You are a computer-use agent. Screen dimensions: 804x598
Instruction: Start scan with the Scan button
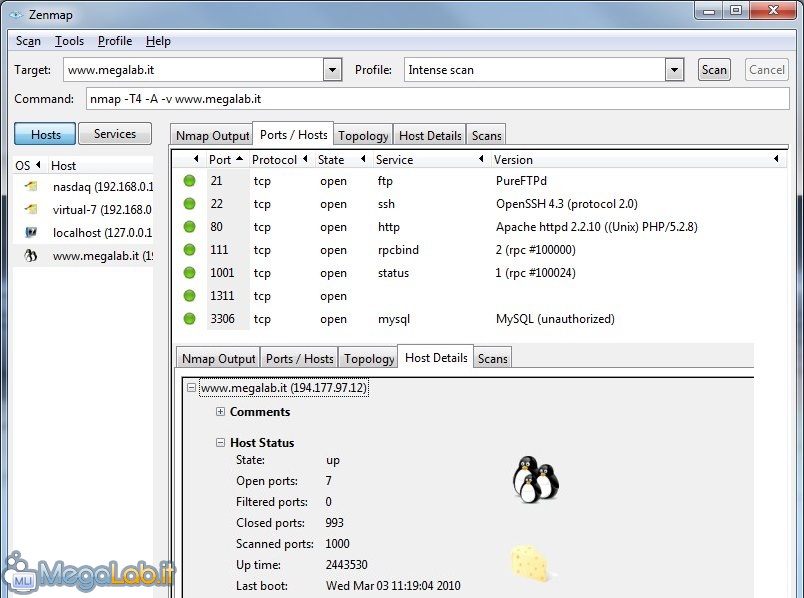[x=714, y=70]
